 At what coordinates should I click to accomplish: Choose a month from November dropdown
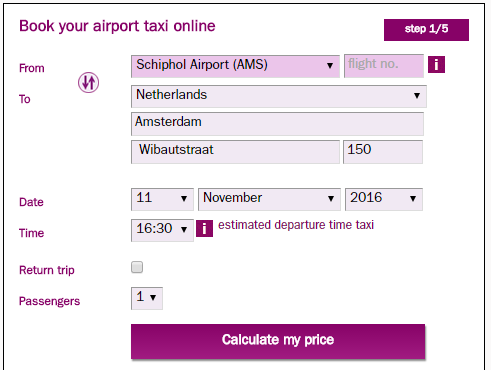coord(269,199)
